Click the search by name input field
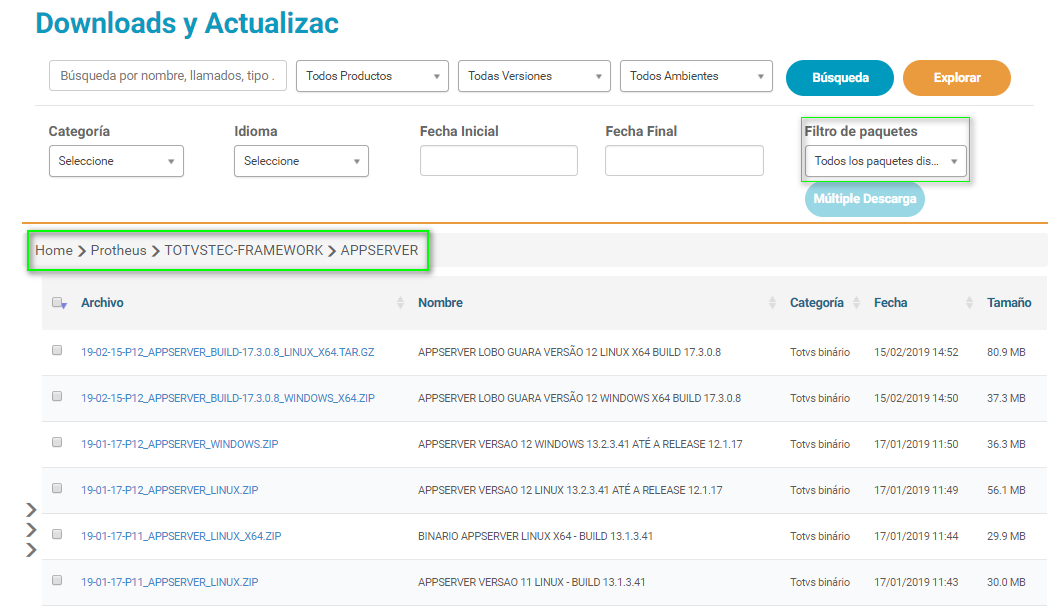This screenshot has width=1051, height=610. tap(168, 76)
